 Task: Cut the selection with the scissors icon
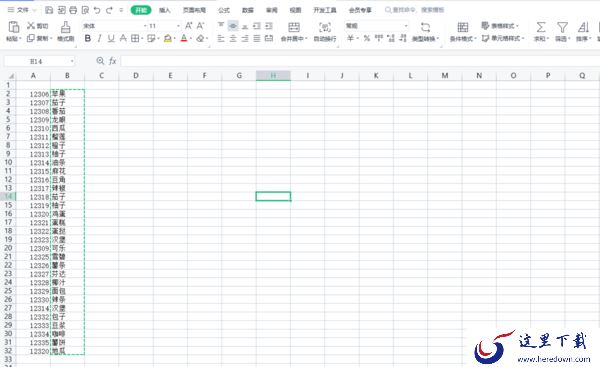(31, 26)
